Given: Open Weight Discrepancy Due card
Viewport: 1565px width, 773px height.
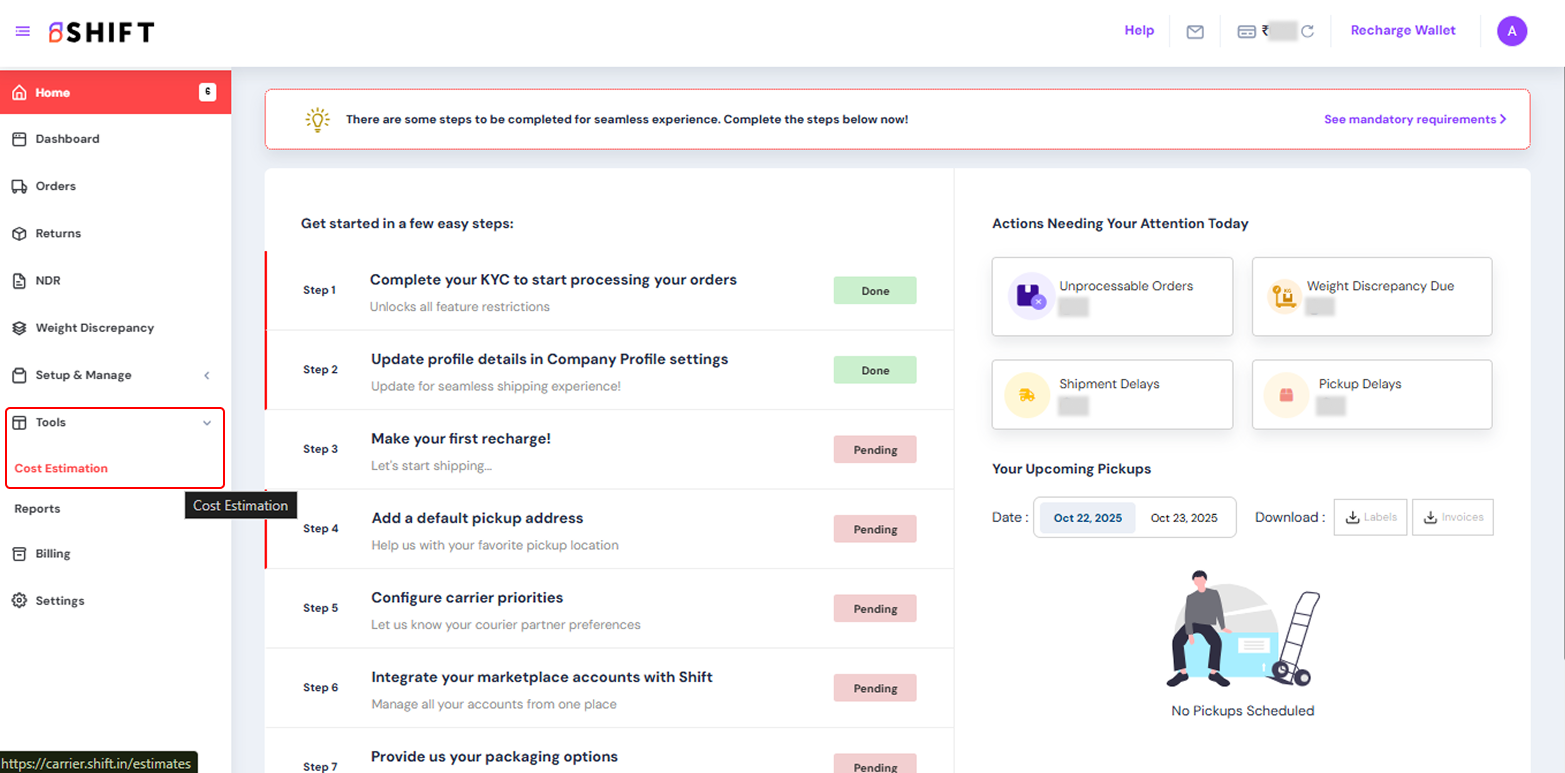Looking at the screenshot, I should click(x=1371, y=296).
